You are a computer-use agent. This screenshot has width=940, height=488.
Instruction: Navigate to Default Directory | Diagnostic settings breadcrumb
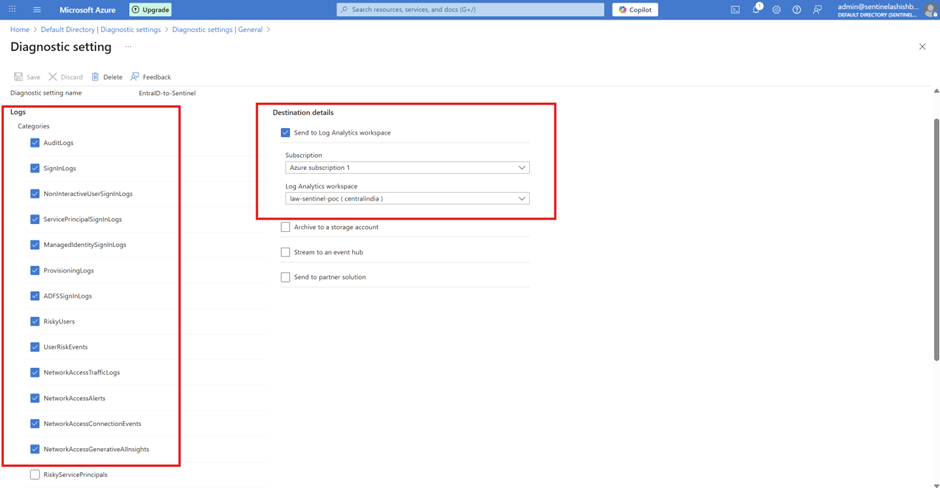click(x=100, y=30)
